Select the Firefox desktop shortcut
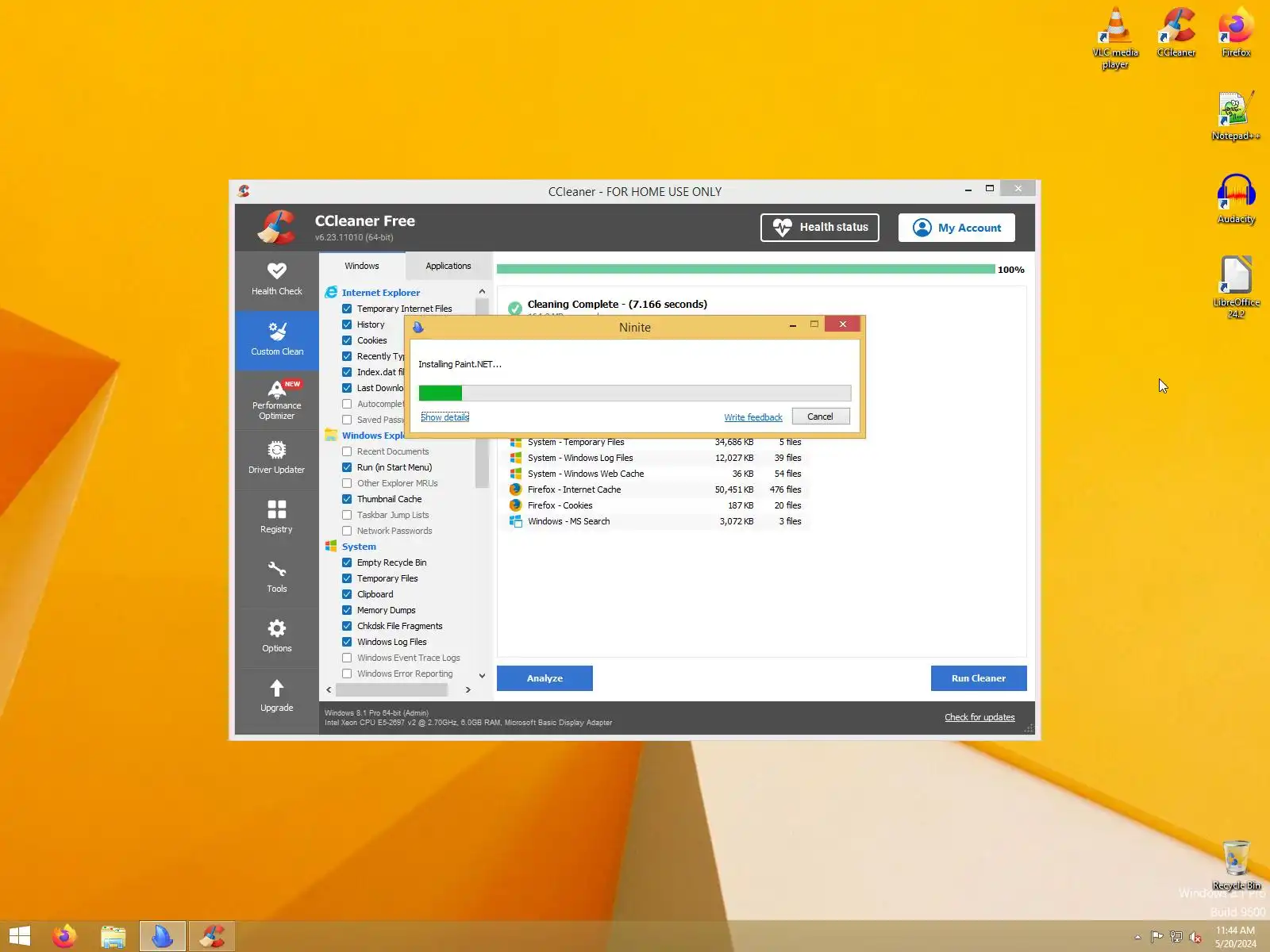Viewport: 1270px width, 952px height. pyautogui.click(x=1236, y=33)
